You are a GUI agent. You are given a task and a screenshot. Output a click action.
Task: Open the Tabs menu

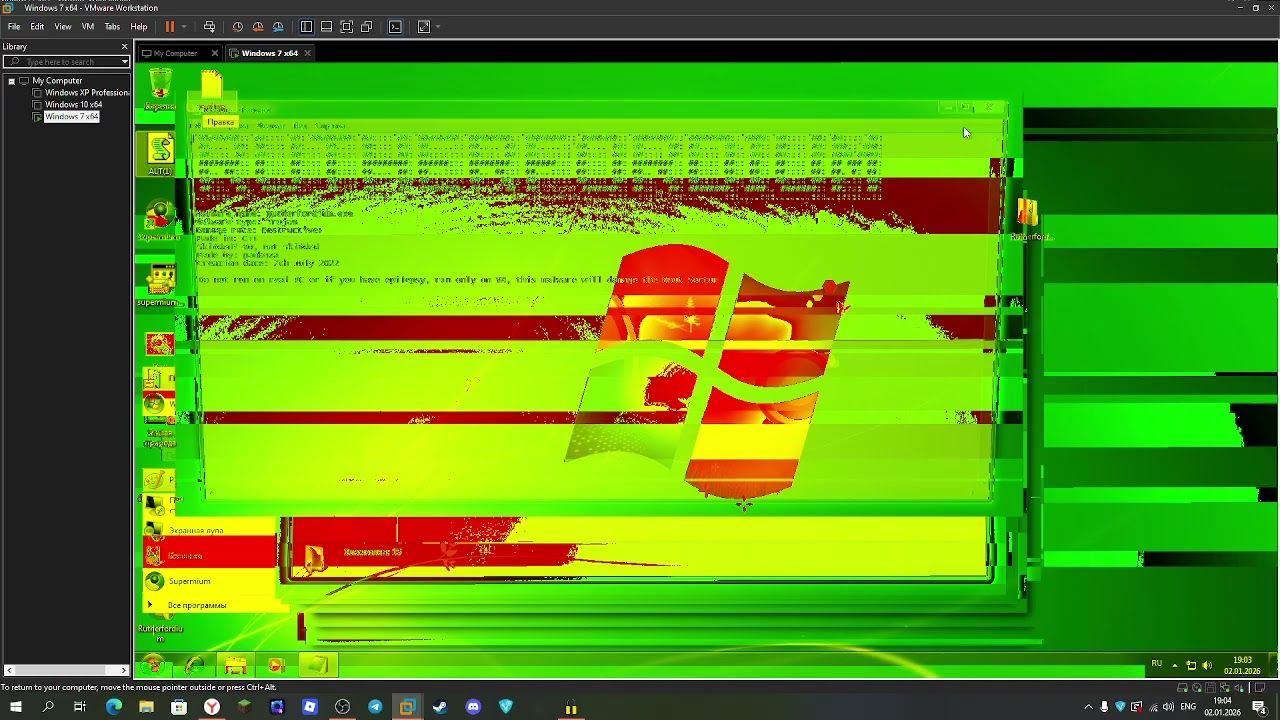pyautogui.click(x=113, y=27)
